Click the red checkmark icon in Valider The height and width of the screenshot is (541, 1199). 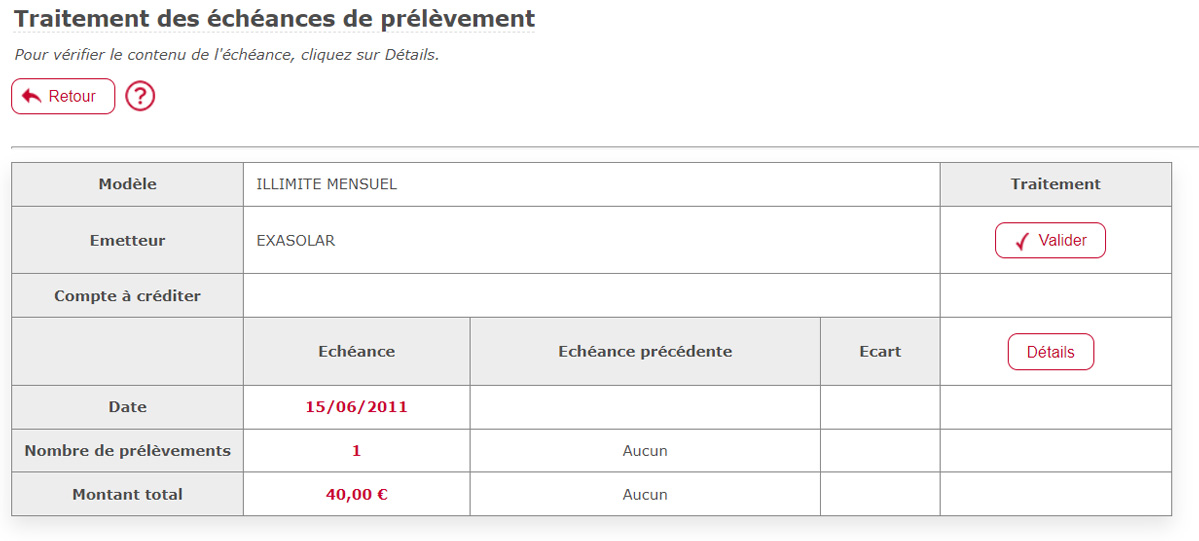click(x=1022, y=241)
